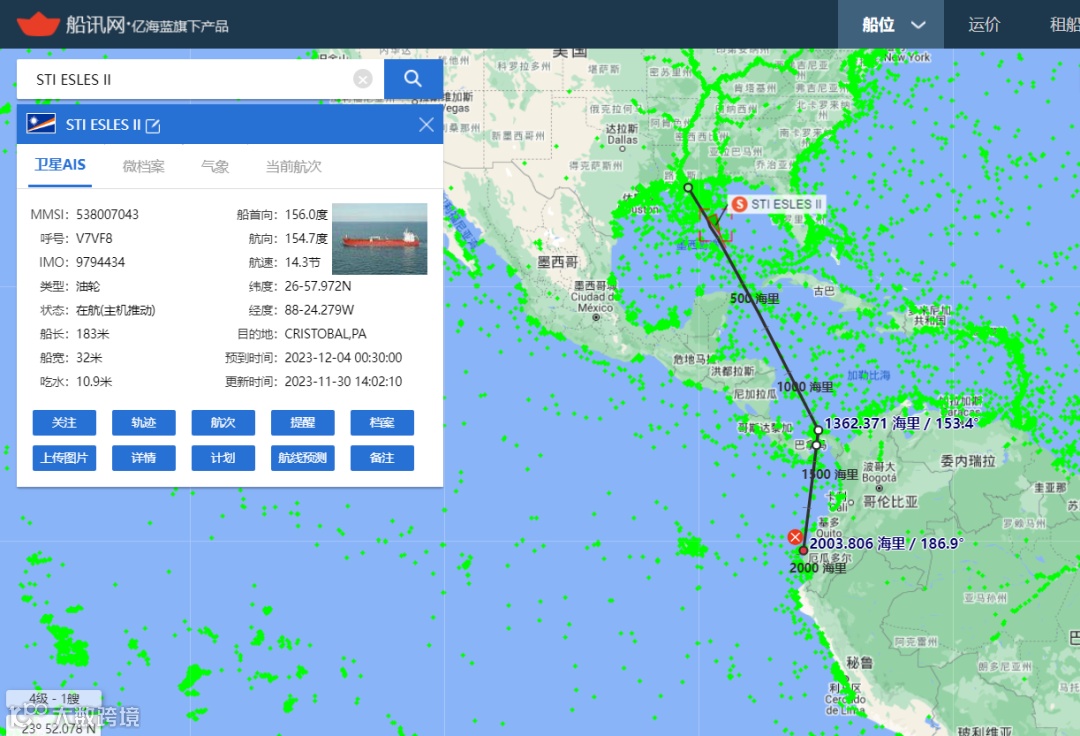Click the MMSI value 538007043
The height and width of the screenshot is (736, 1080).
pyautogui.click(x=107, y=215)
